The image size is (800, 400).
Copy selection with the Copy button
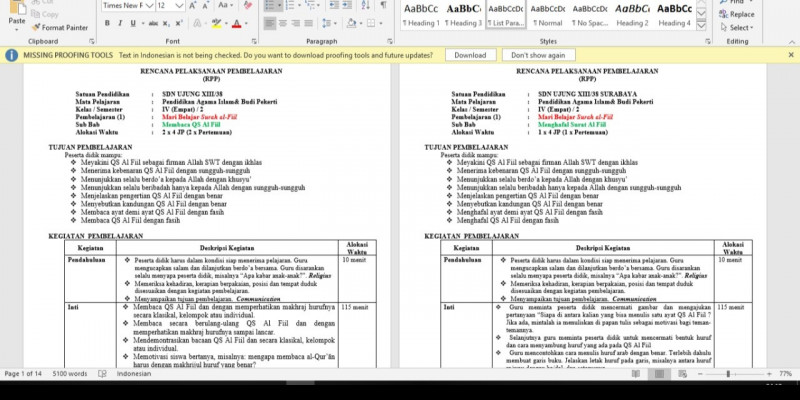pos(44,14)
